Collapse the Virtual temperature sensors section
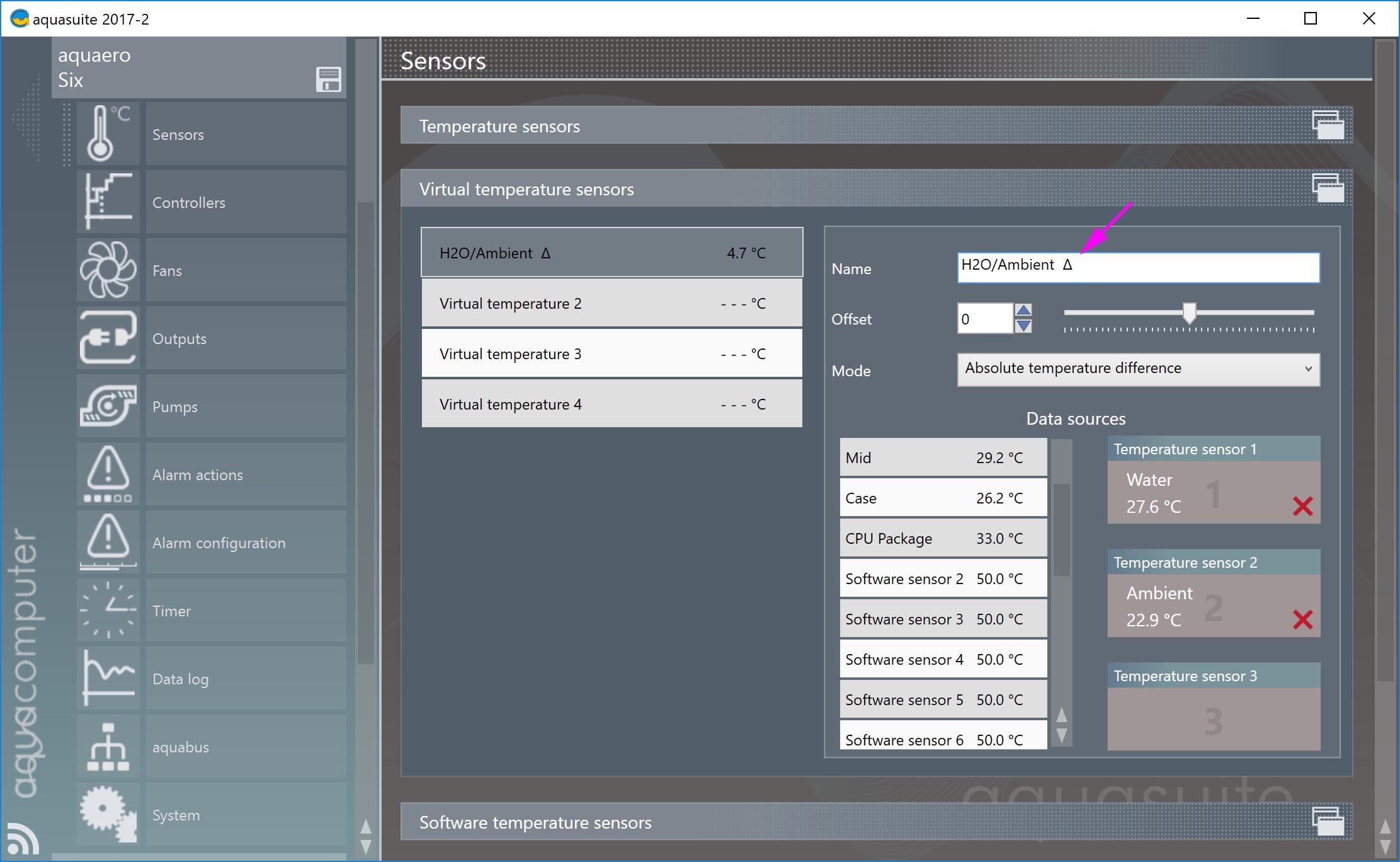The height and width of the screenshot is (862, 1400). click(1328, 188)
